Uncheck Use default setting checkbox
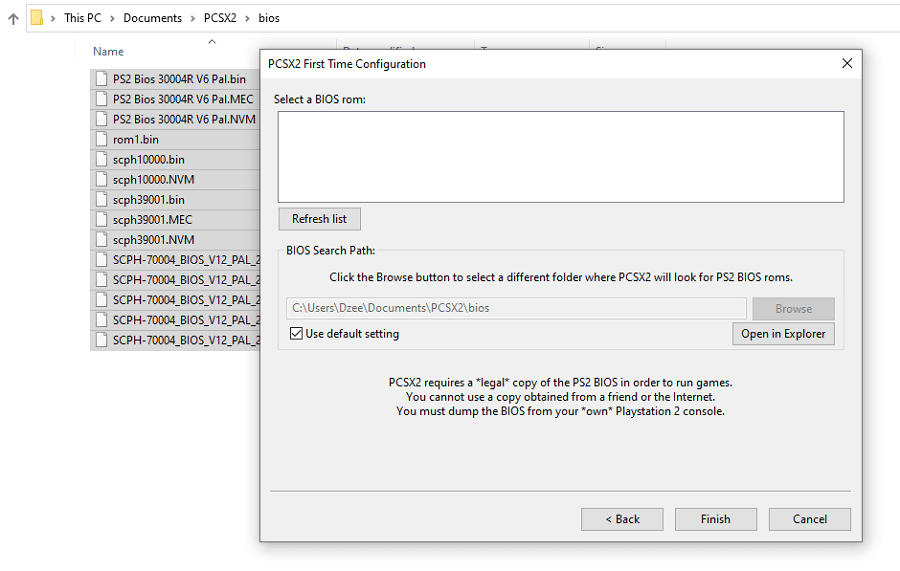Screen dimensions: 900x571 tap(296, 333)
